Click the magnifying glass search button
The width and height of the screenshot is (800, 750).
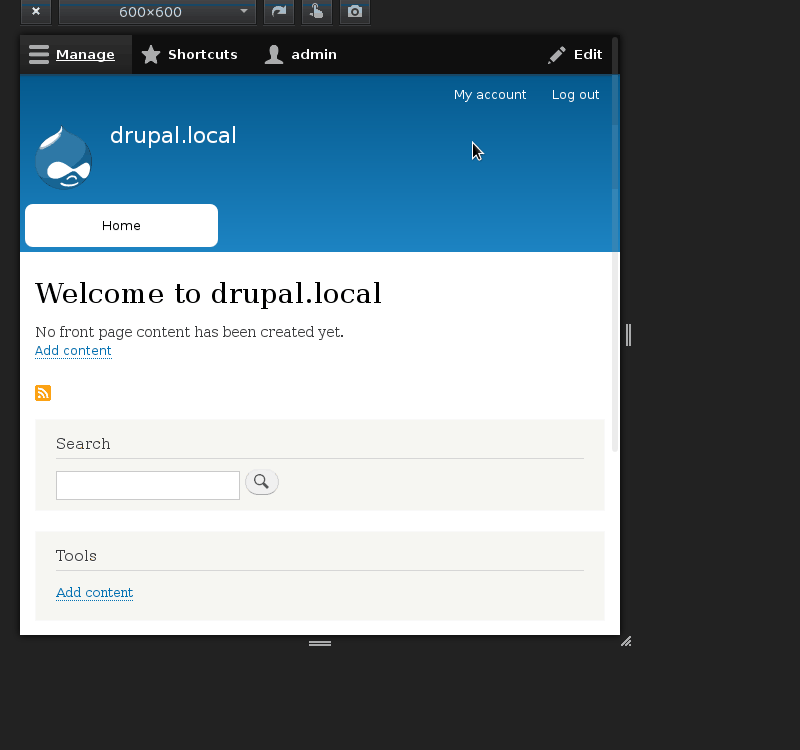pyautogui.click(x=262, y=482)
